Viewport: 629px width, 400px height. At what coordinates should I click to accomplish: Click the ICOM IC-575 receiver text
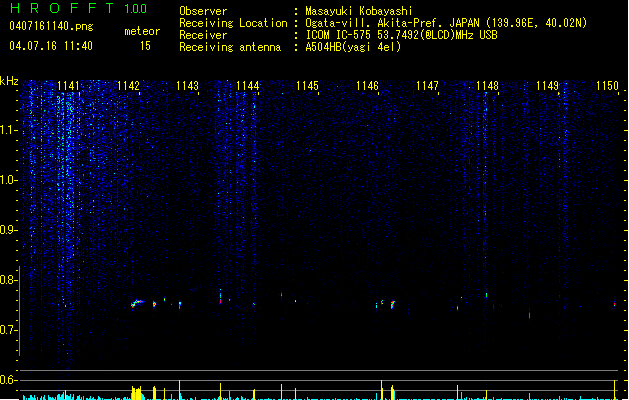[x=401, y=35]
